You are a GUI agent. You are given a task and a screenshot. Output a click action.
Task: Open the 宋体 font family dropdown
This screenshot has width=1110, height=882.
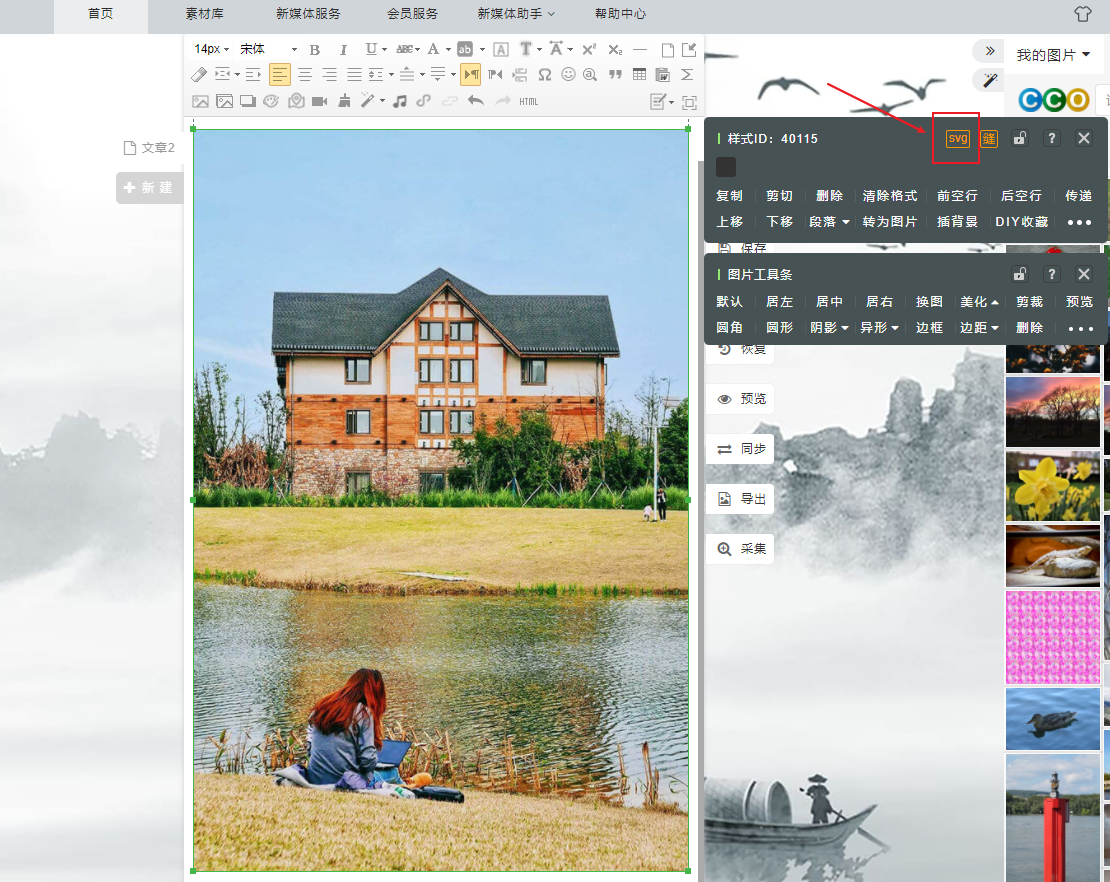tap(268, 49)
